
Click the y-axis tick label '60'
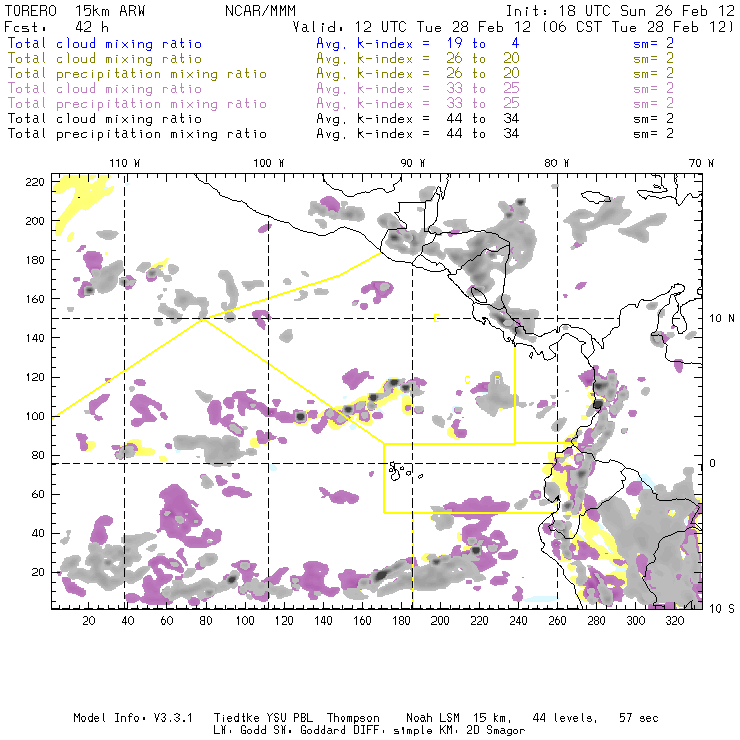click(x=38, y=494)
